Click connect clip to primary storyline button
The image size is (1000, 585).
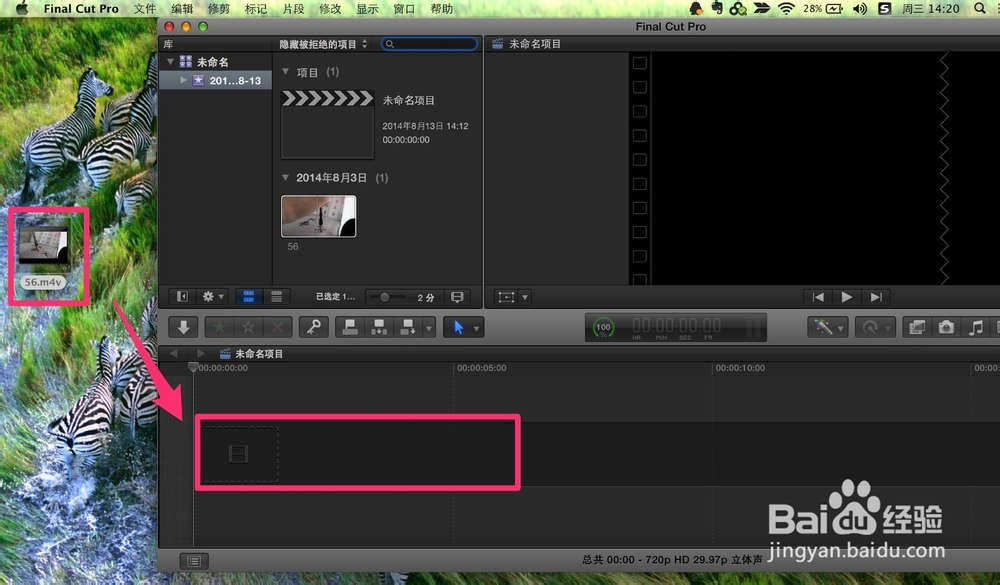click(x=350, y=327)
